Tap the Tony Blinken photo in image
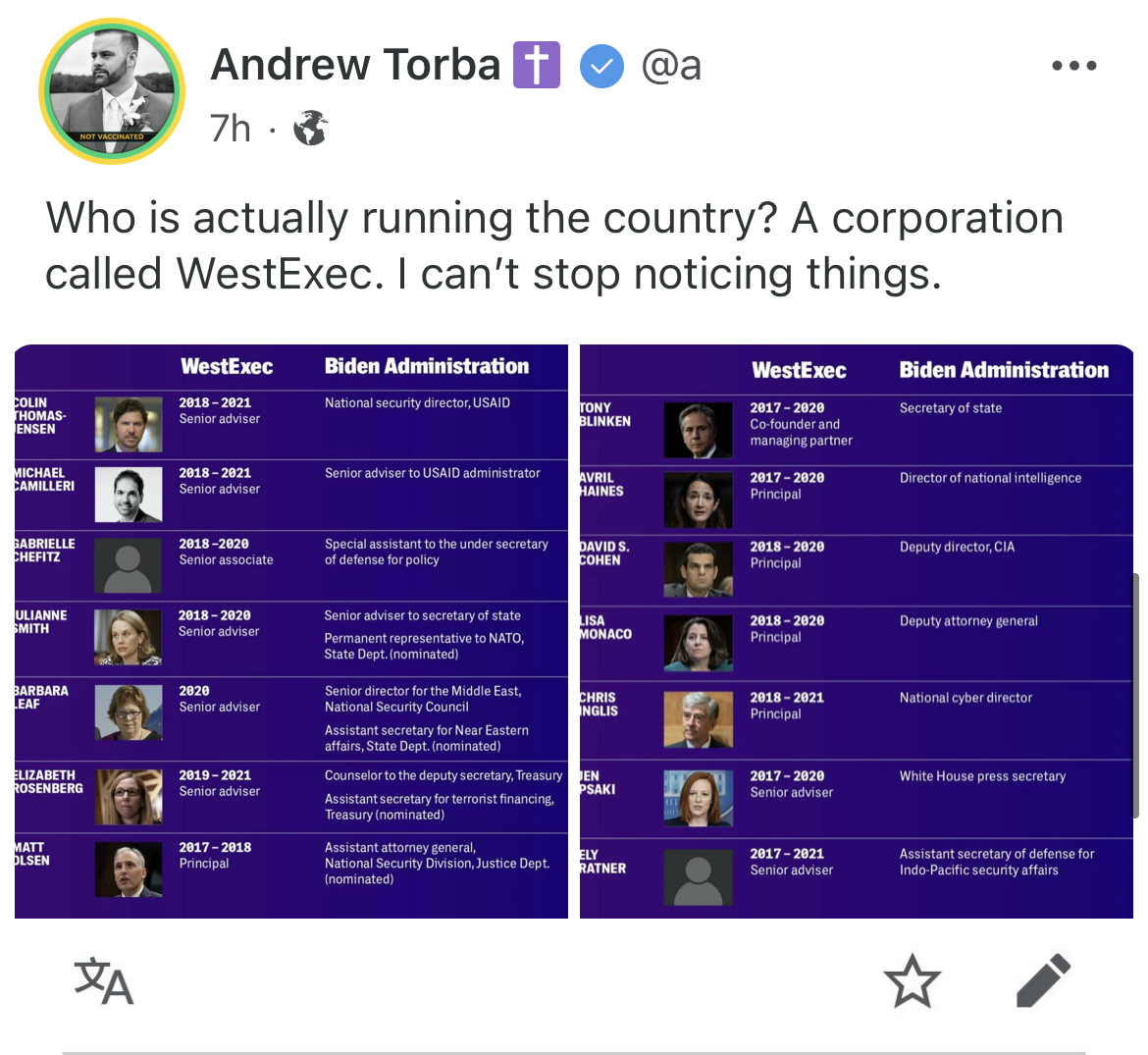This screenshot has width=1148, height=1055. 698,430
